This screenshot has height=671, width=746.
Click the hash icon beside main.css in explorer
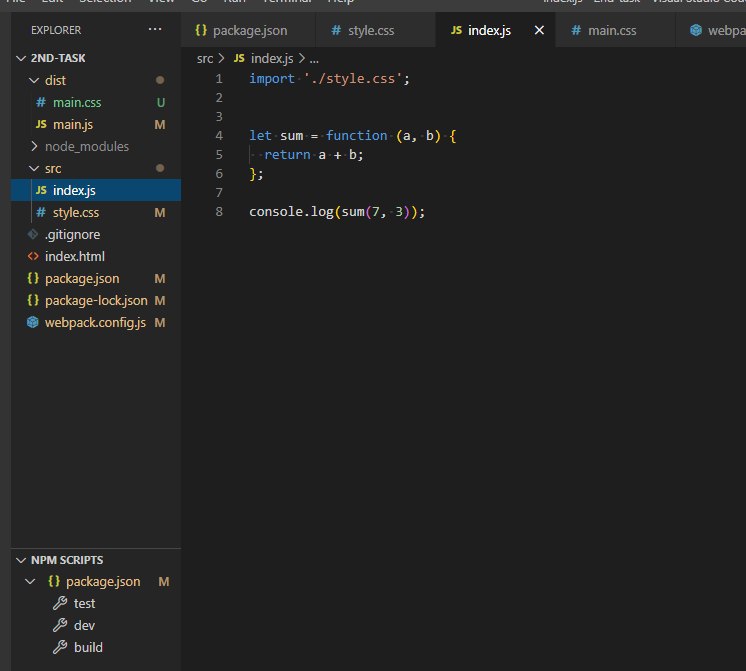click(x=41, y=102)
